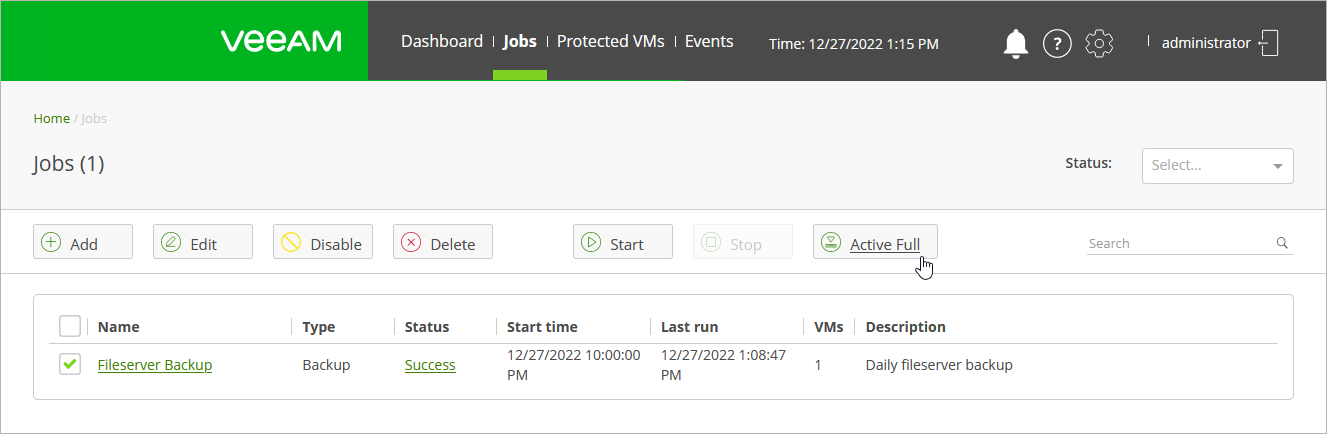Click the Delete job X icon
1327x434 pixels.
(x=411, y=242)
